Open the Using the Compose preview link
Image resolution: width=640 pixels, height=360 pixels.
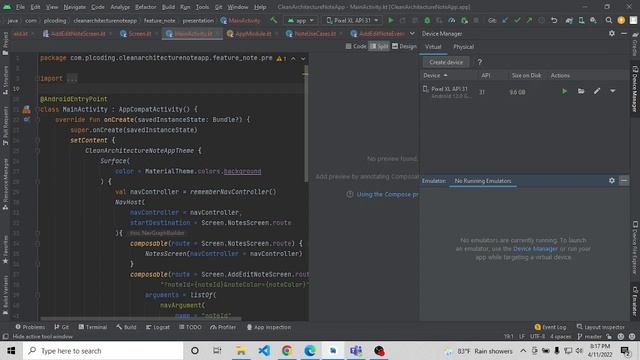click(x=387, y=194)
